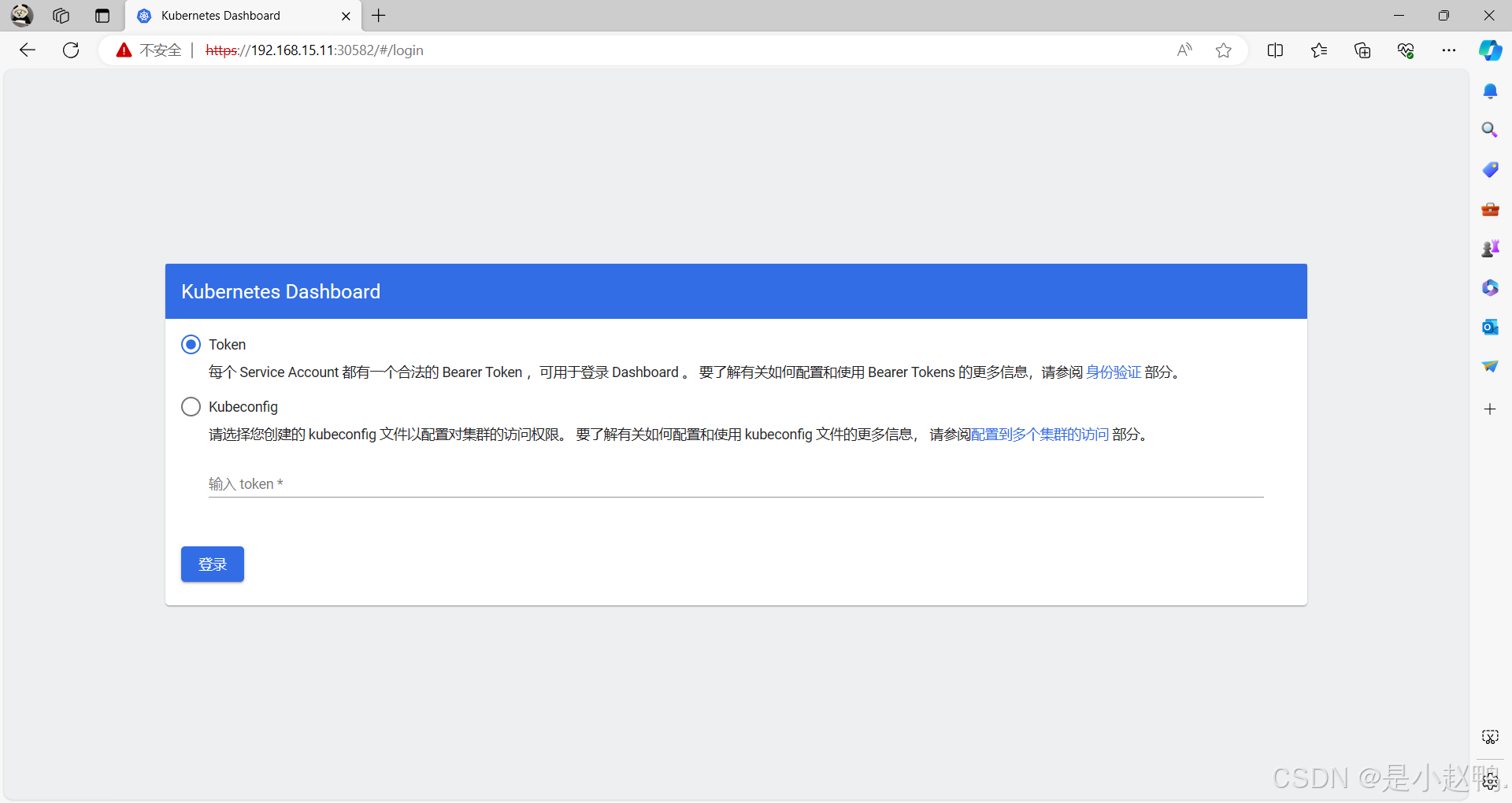Viewport: 1512px width, 803px height.
Task: Open the 身份验证 authentication link
Action: pos(1113,372)
